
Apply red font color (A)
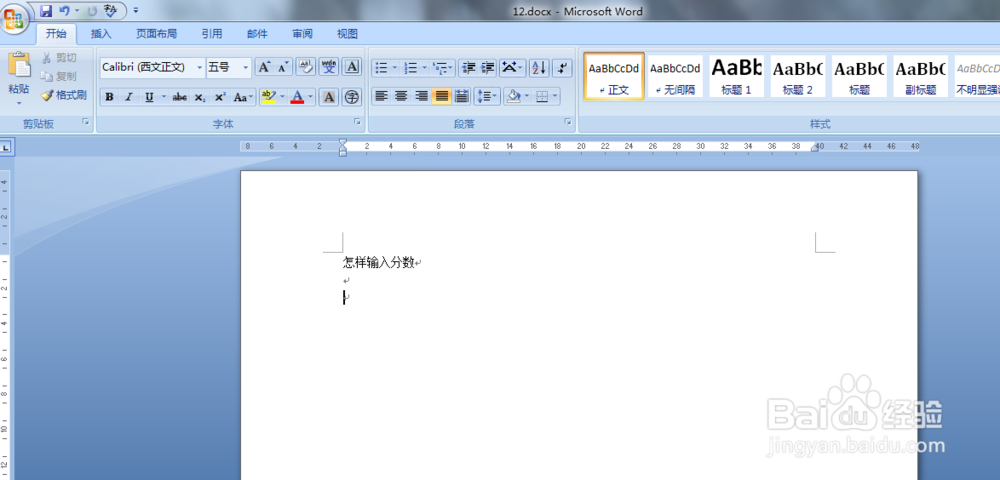pyautogui.click(x=297, y=97)
